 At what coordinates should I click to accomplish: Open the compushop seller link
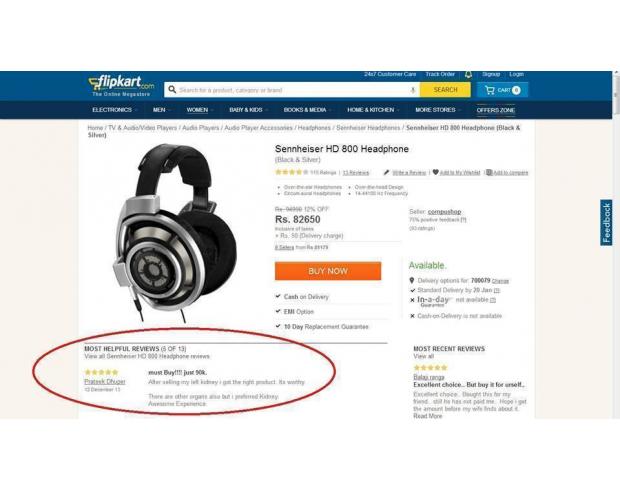[444, 212]
